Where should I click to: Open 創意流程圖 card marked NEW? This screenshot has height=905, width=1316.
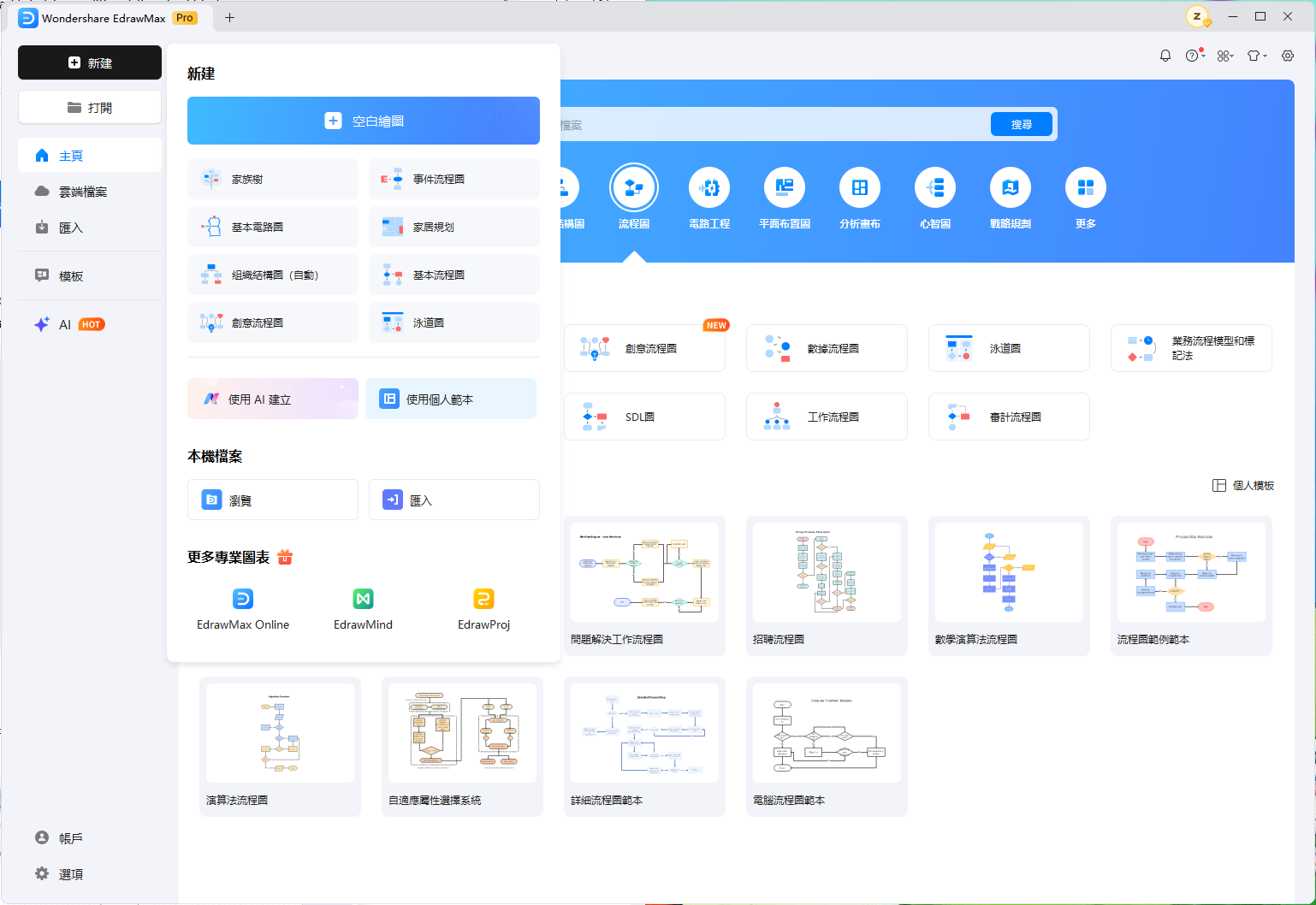click(x=644, y=348)
